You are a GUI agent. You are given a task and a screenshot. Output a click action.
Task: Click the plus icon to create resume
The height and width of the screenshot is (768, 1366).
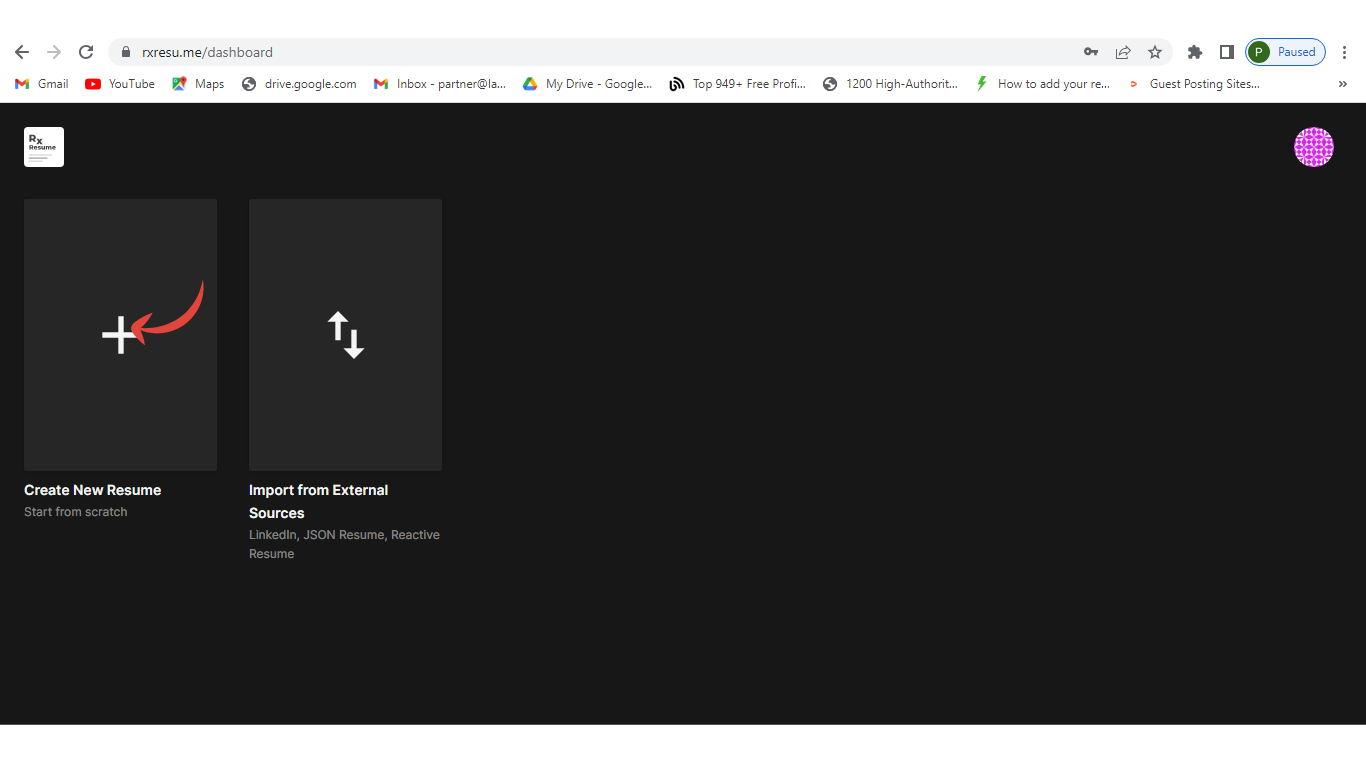(120, 335)
